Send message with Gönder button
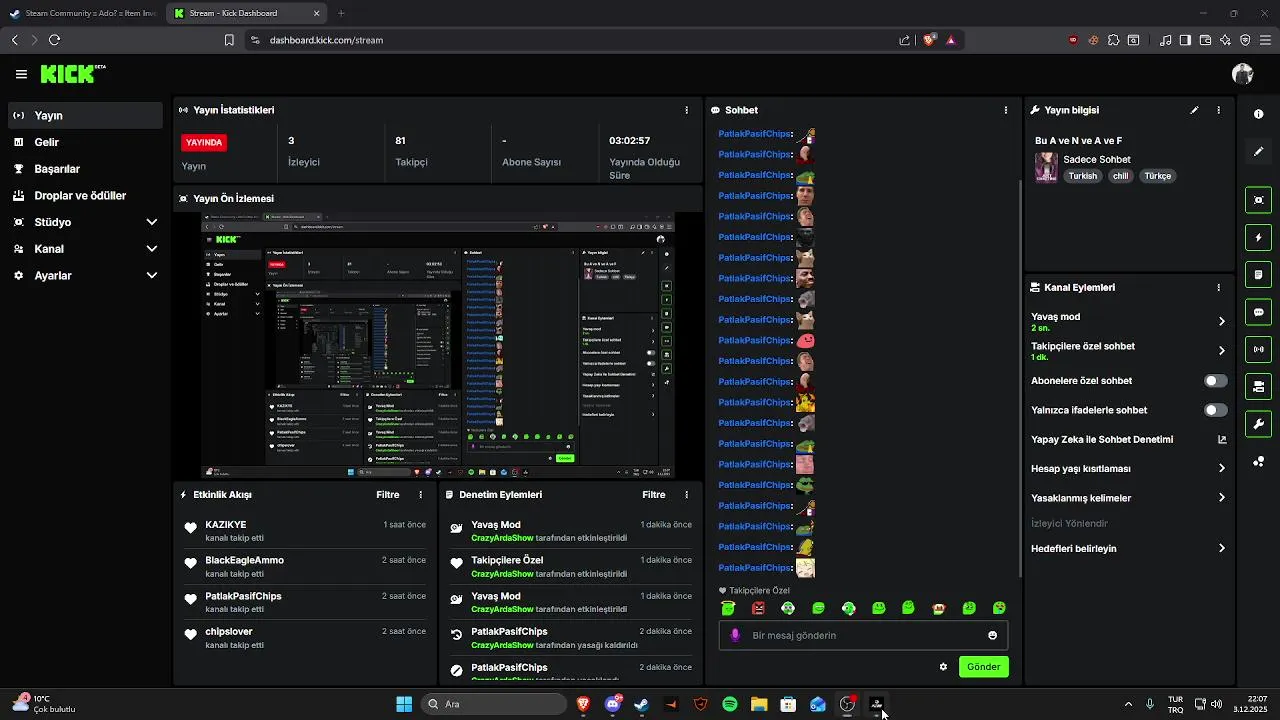1280x720 pixels. [x=983, y=666]
